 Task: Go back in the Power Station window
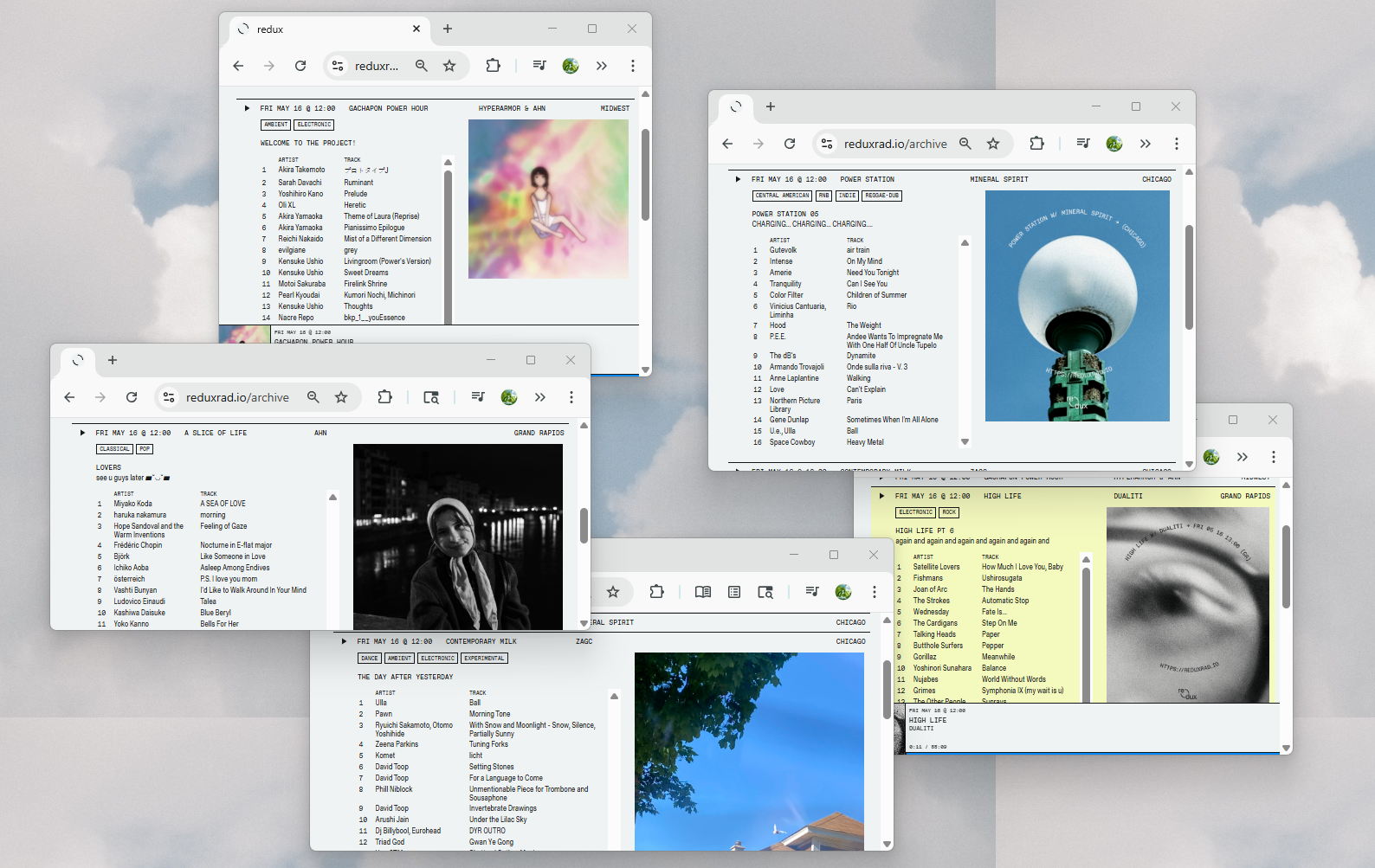click(x=727, y=144)
